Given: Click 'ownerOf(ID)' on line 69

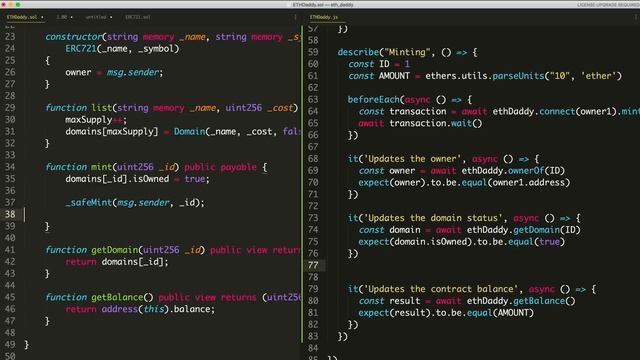Looking at the screenshot, I should [x=536, y=171].
